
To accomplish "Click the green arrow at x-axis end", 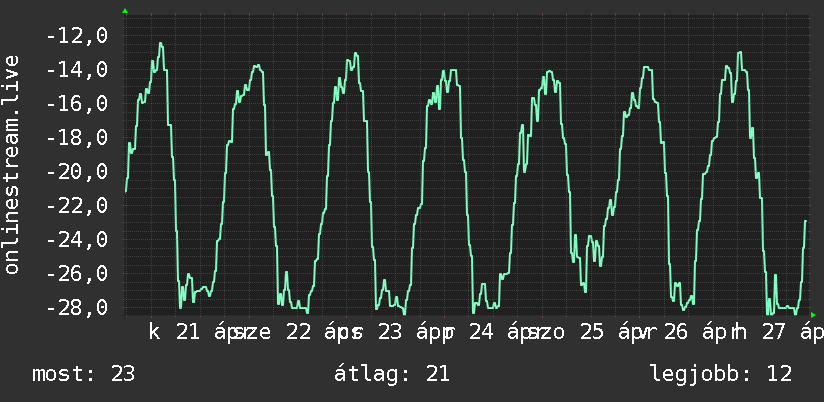I will click(813, 315).
